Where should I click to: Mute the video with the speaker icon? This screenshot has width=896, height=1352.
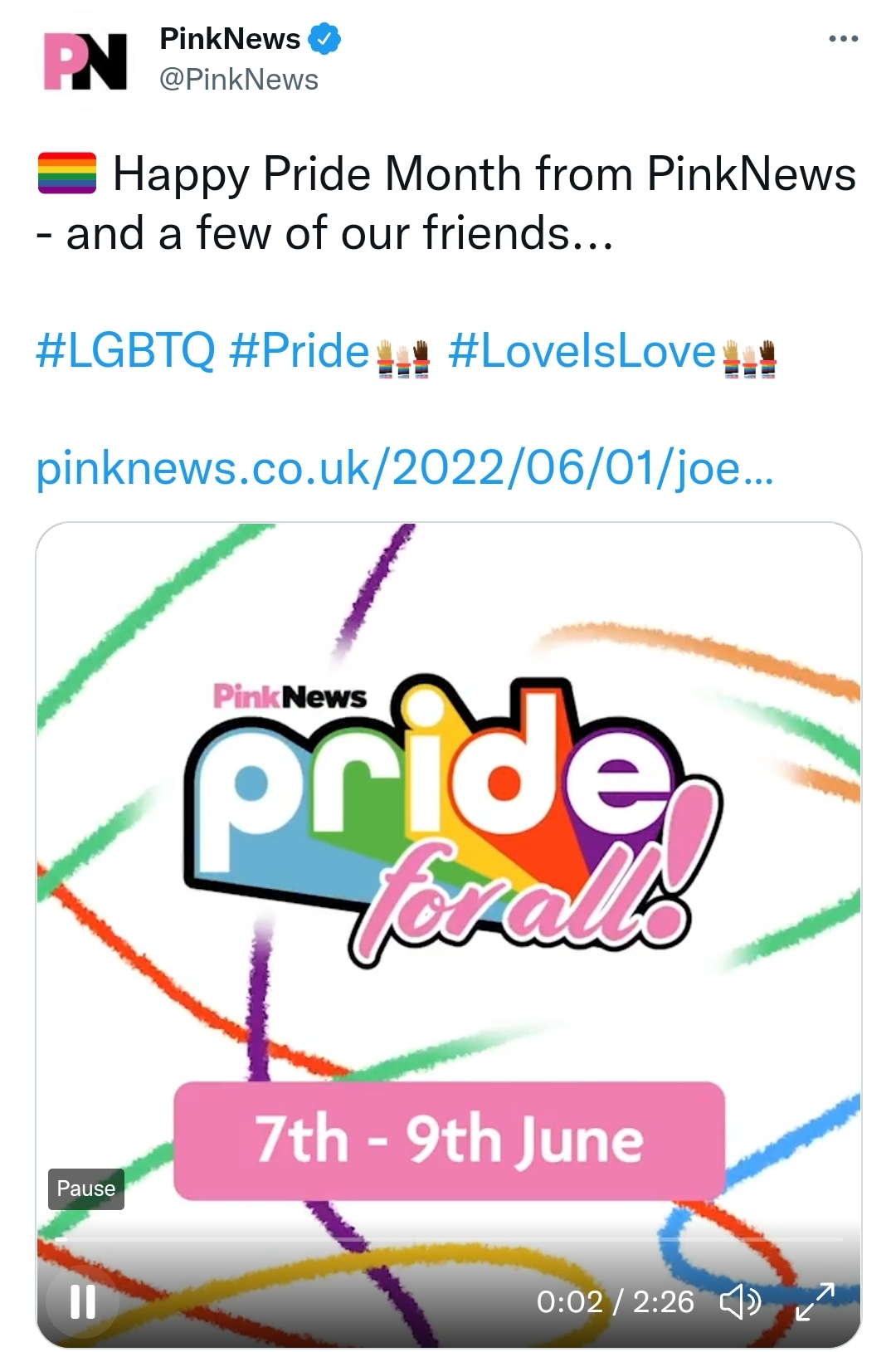[740, 1301]
